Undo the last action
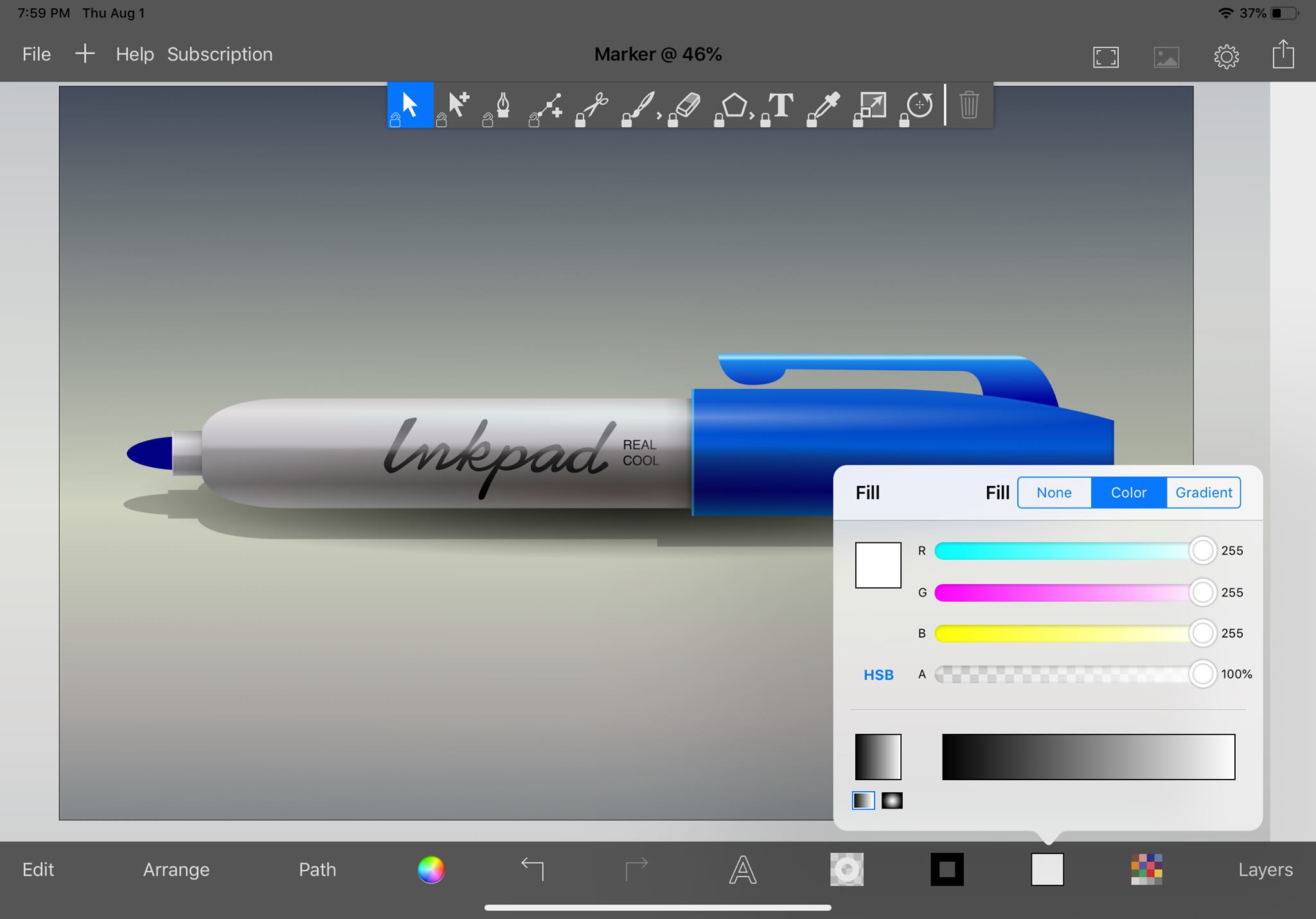This screenshot has width=1316, height=919. (533, 870)
